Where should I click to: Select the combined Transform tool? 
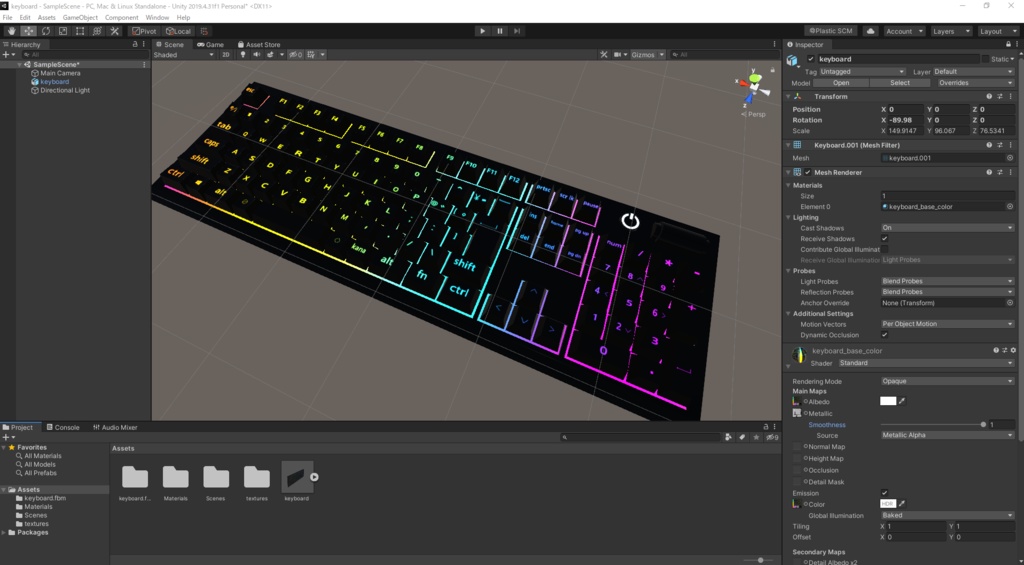97,31
